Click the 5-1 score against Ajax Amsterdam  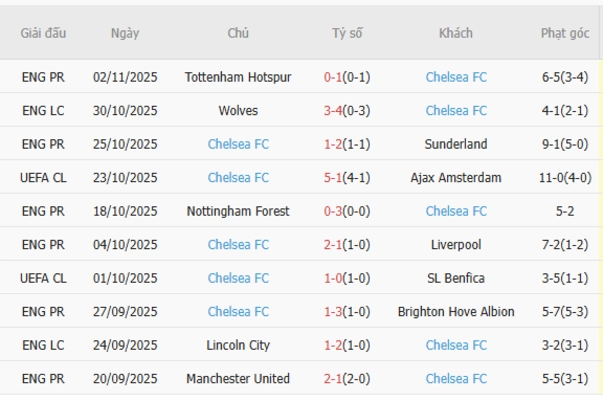tap(334, 178)
